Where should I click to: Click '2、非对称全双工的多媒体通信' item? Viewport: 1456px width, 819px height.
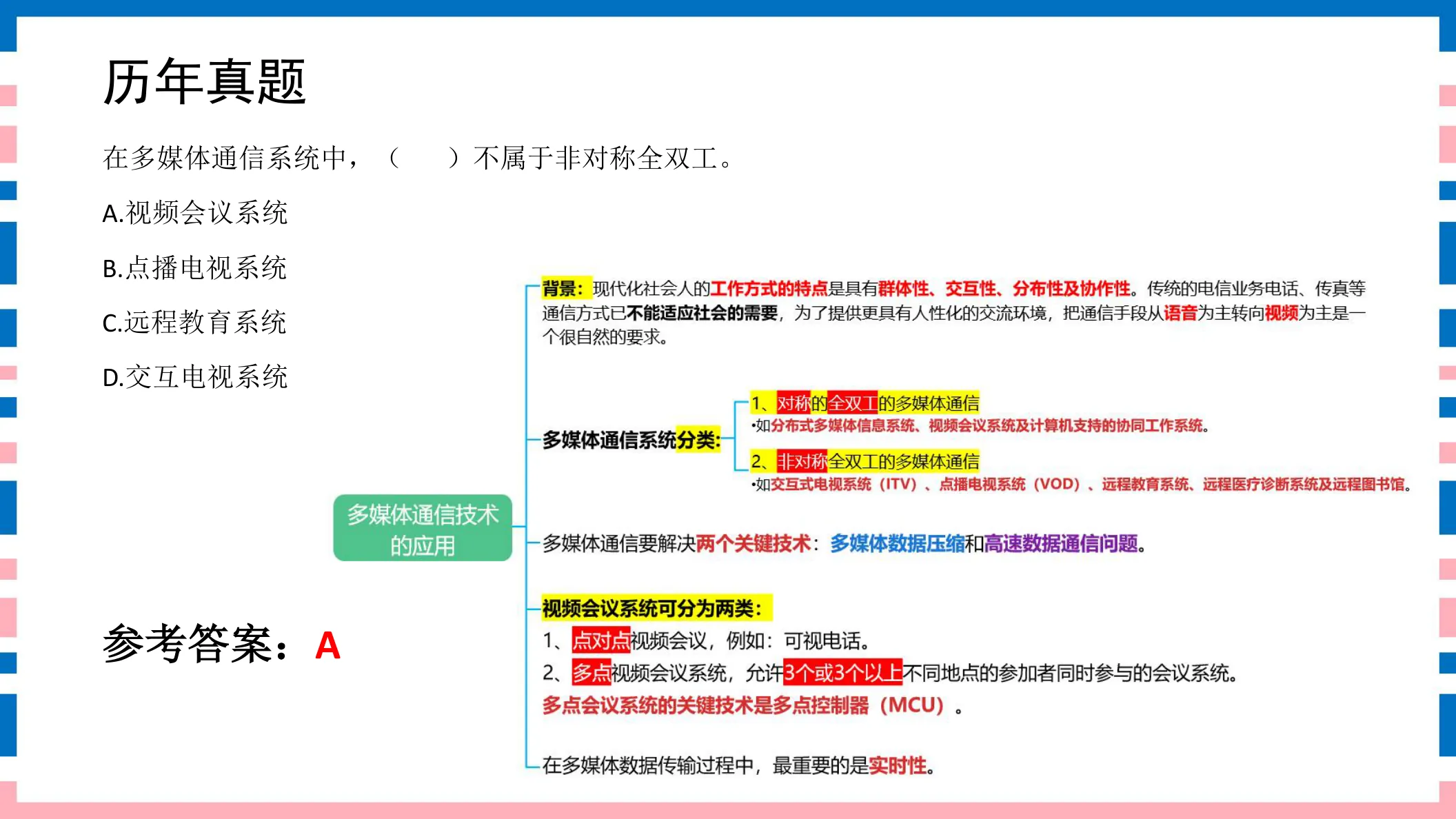865,461
